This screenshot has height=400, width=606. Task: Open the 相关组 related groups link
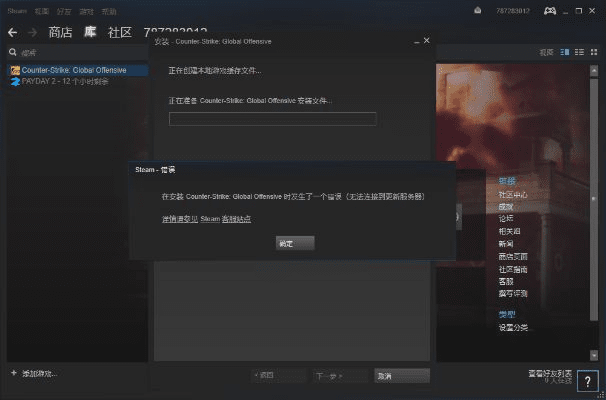click(x=509, y=231)
